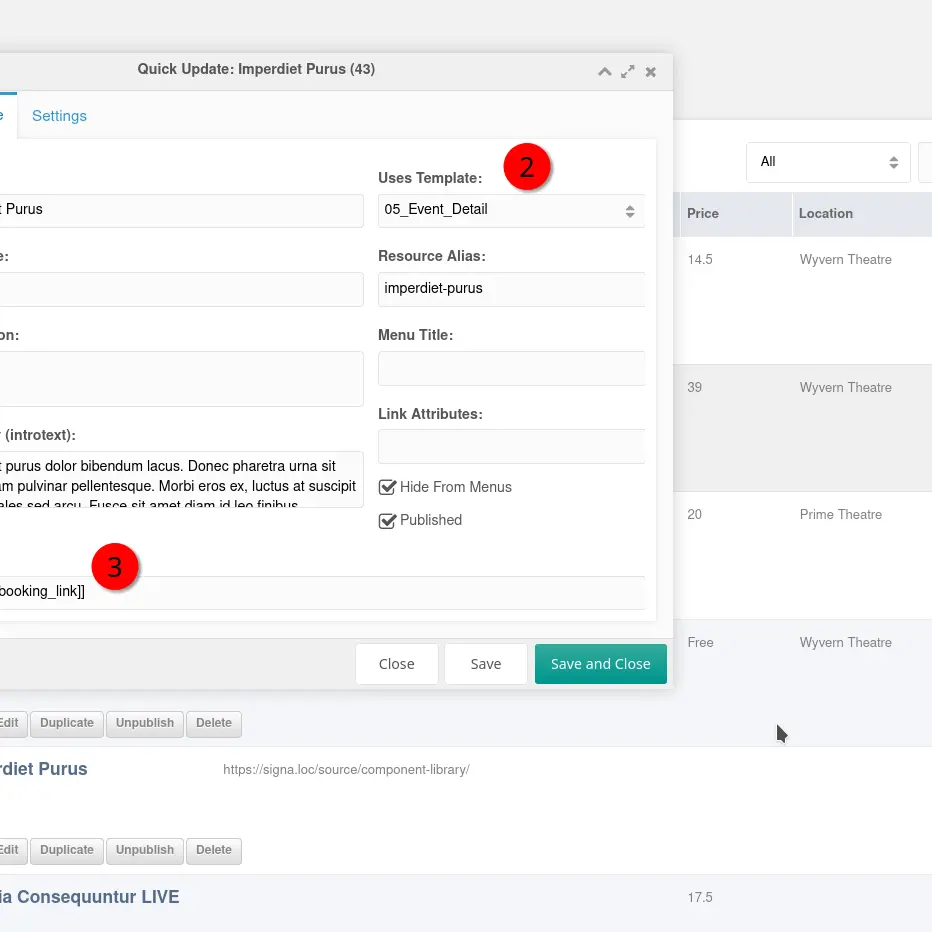This screenshot has width=932, height=932.
Task: Open the Imperdiet Purus resource title link
Action: (x=45, y=769)
